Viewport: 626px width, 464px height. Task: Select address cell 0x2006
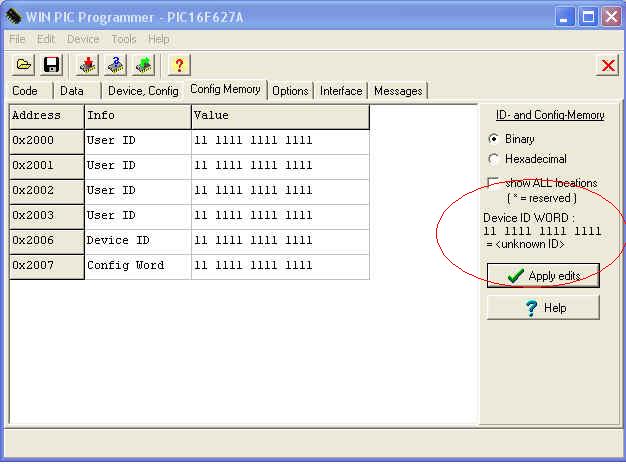point(47,242)
